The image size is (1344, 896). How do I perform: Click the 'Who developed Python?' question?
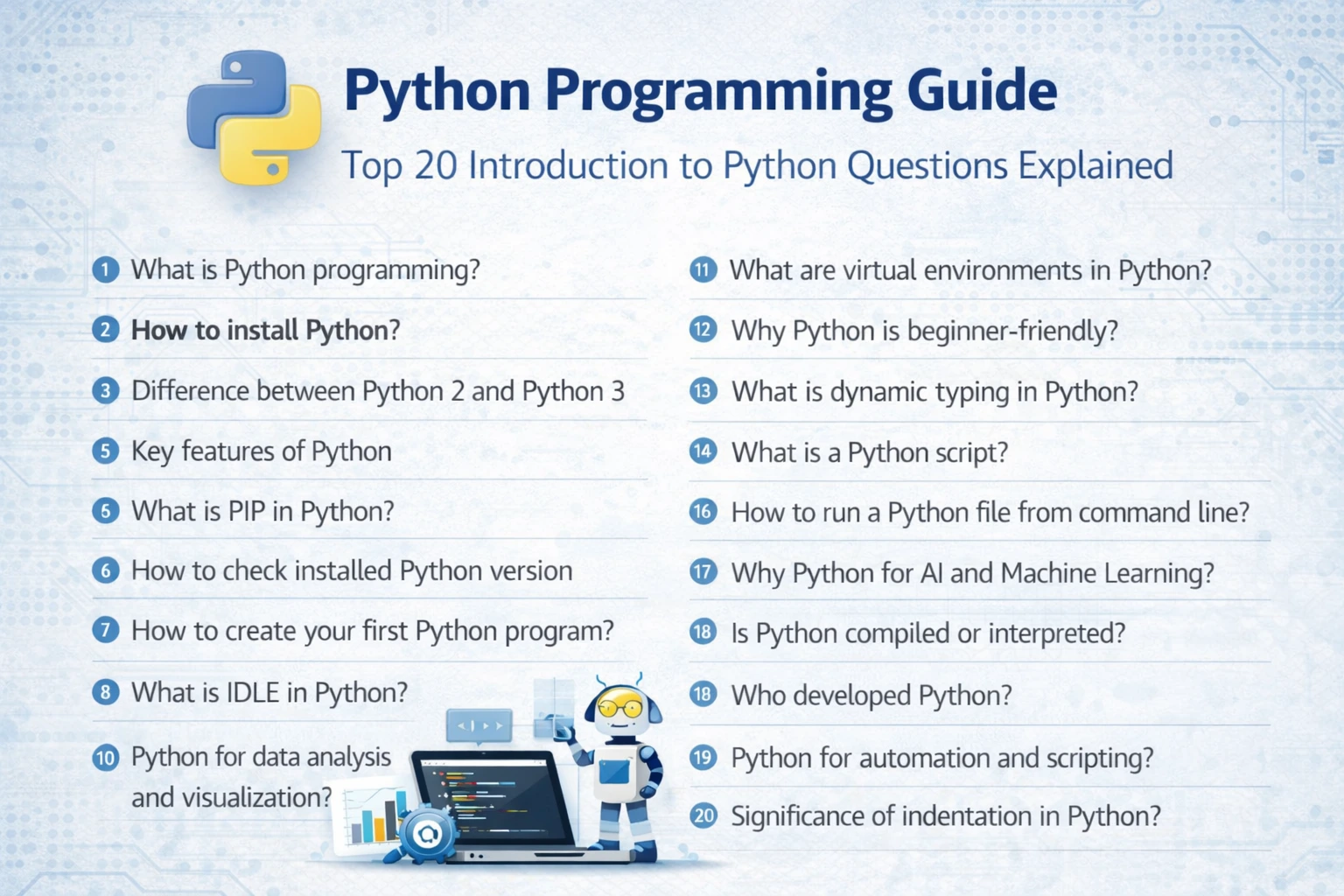870,695
